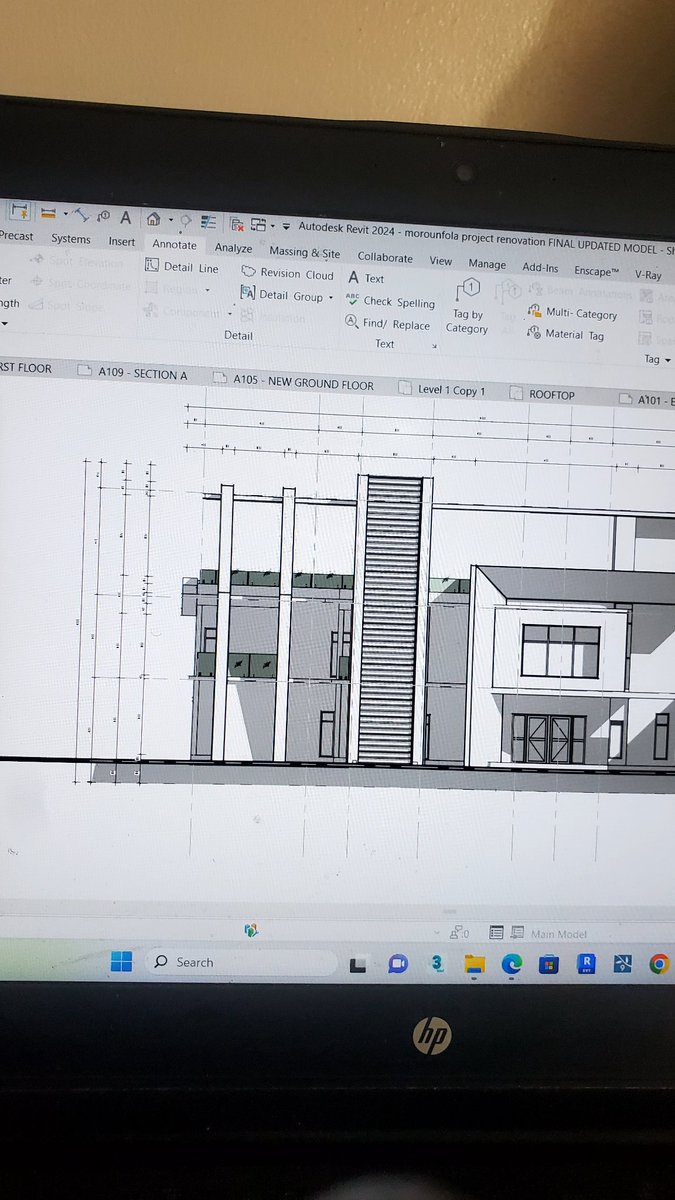The image size is (675, 1200).
Task: Switch to Revit app on taskbar
Action: 588,964
